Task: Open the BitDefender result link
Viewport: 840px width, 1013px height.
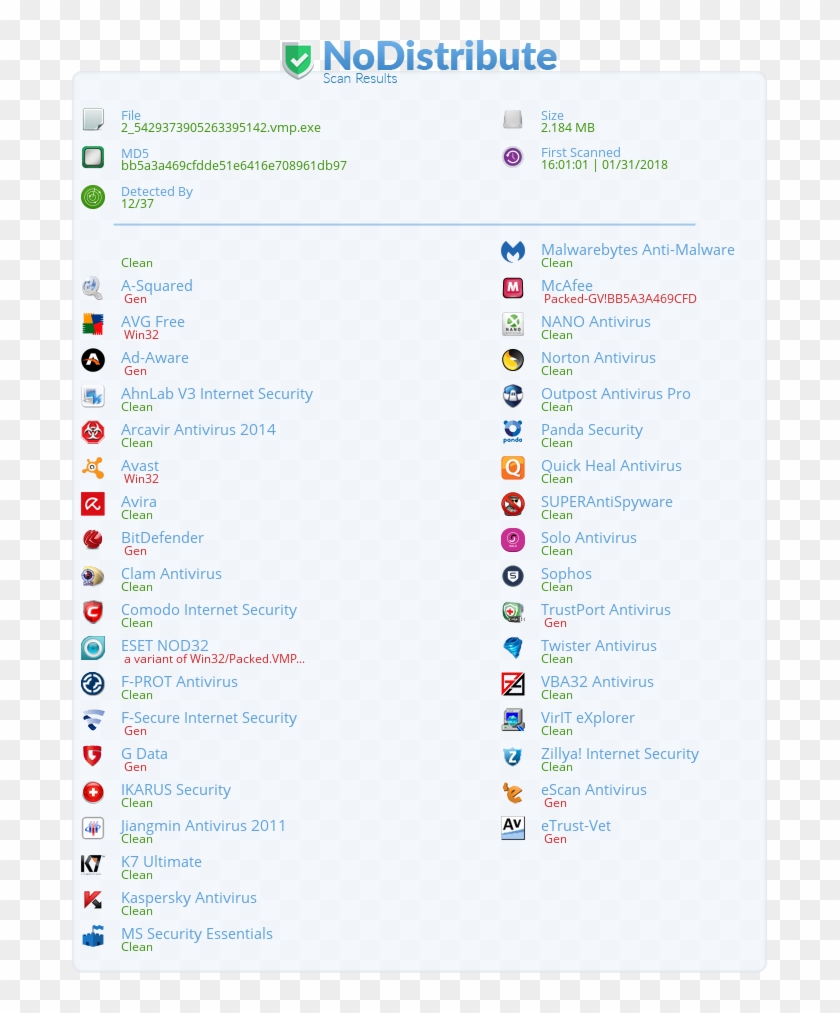Action: point(162,538)
